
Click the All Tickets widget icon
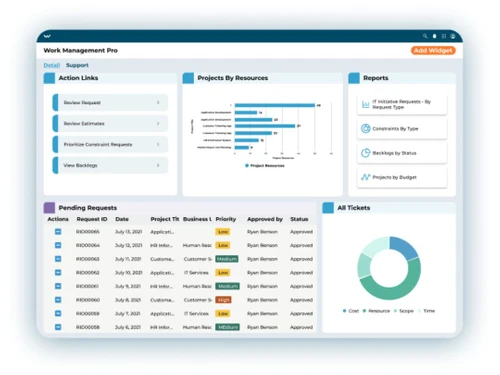[328, 208]
